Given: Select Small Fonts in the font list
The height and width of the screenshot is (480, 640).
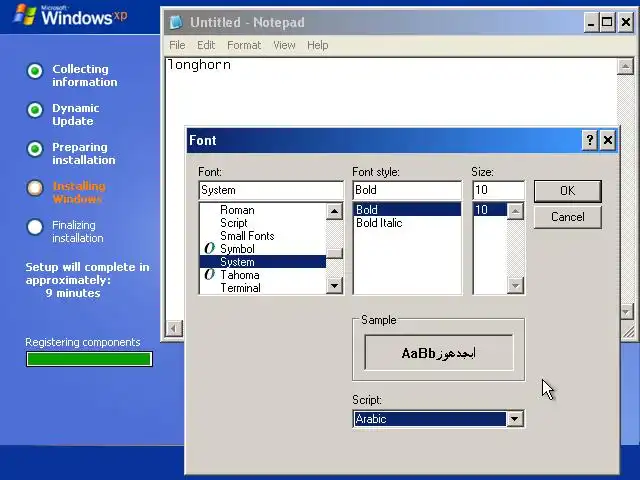Looking at the screenshot, I should point(247,236).
